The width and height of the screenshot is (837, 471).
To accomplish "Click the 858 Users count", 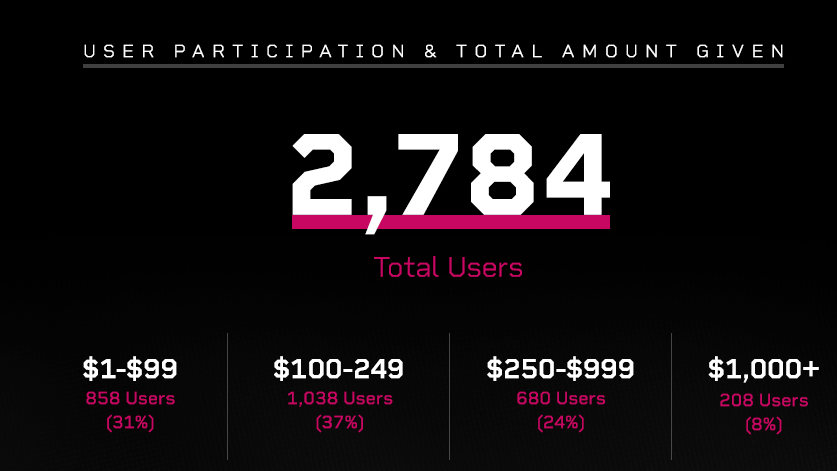I will [130, 399].
